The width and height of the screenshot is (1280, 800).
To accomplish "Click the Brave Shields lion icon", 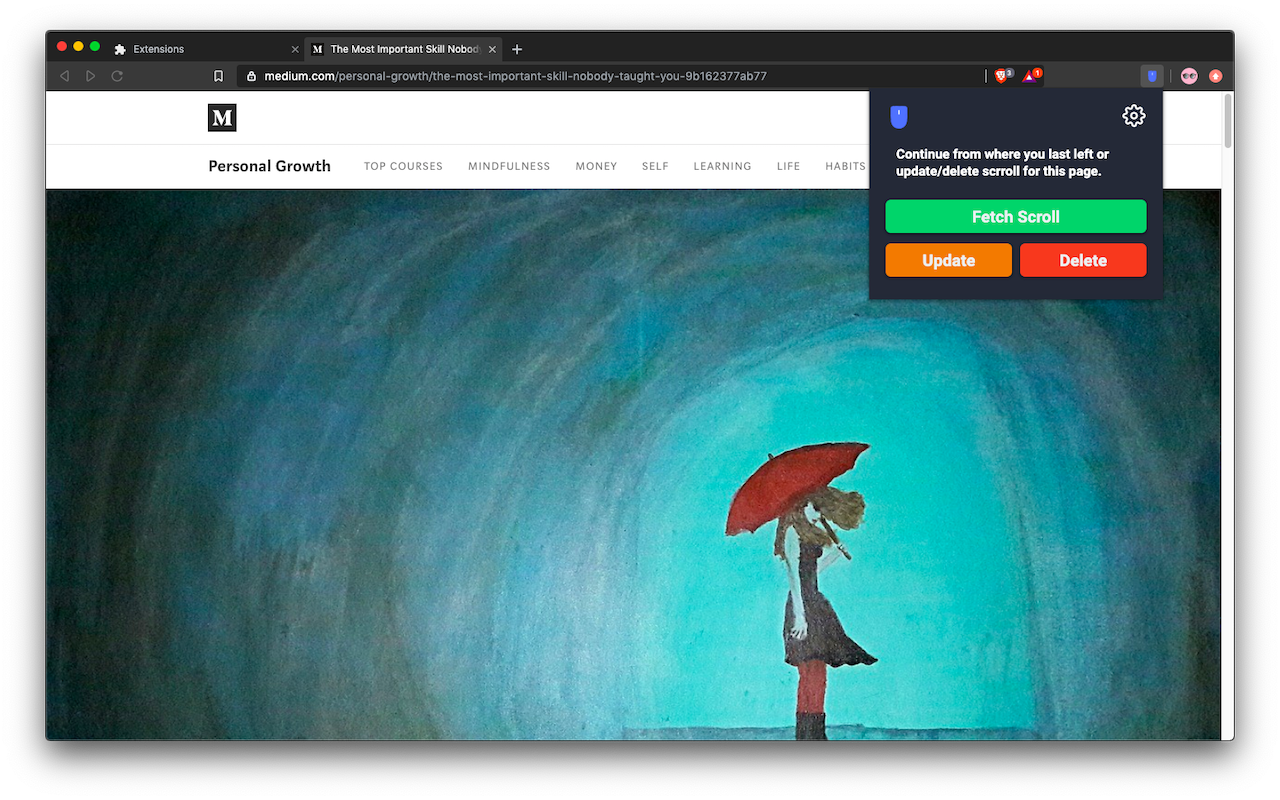I will coord(1002,75).
